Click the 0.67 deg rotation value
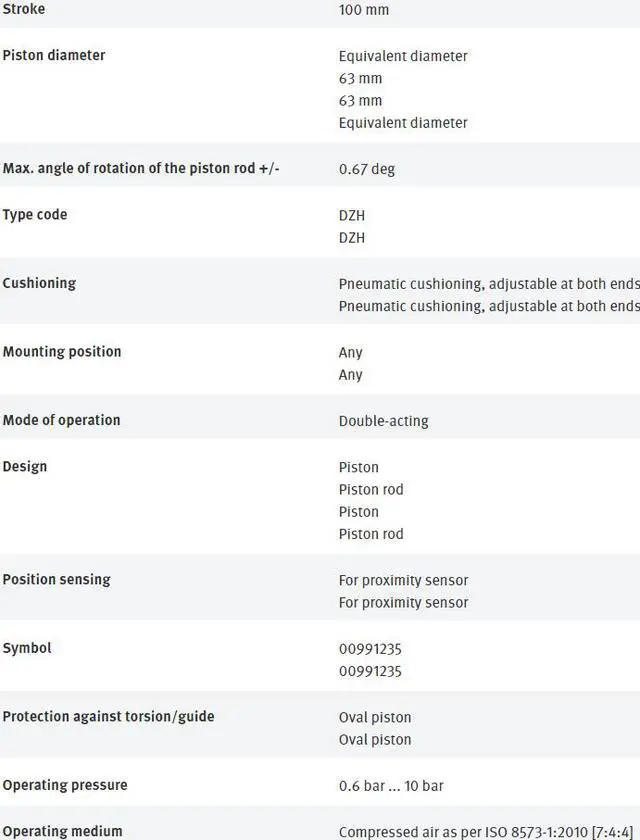This screenshot has width=640, height=840. click(x=367, y=169)
